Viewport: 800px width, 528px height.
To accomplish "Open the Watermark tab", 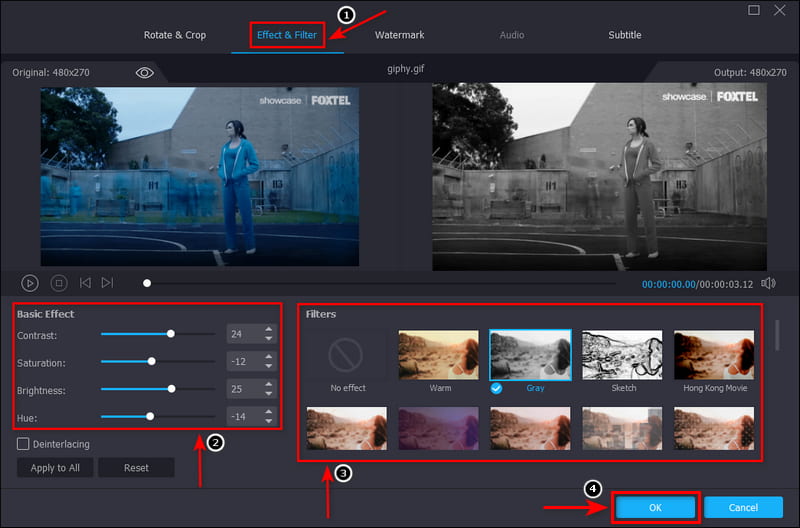I will (x=399, y=35).
